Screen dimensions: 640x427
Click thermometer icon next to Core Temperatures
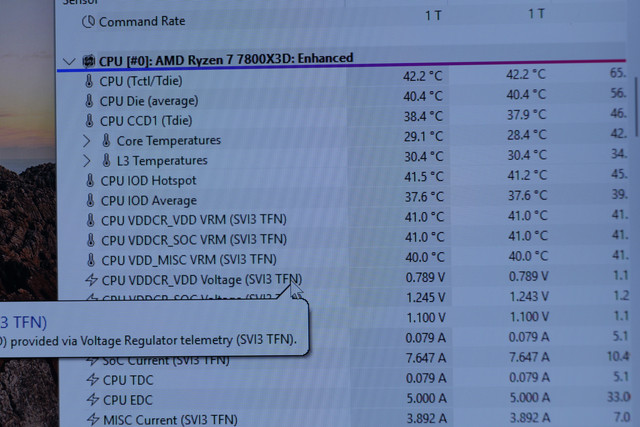click(x=106, y=141)
